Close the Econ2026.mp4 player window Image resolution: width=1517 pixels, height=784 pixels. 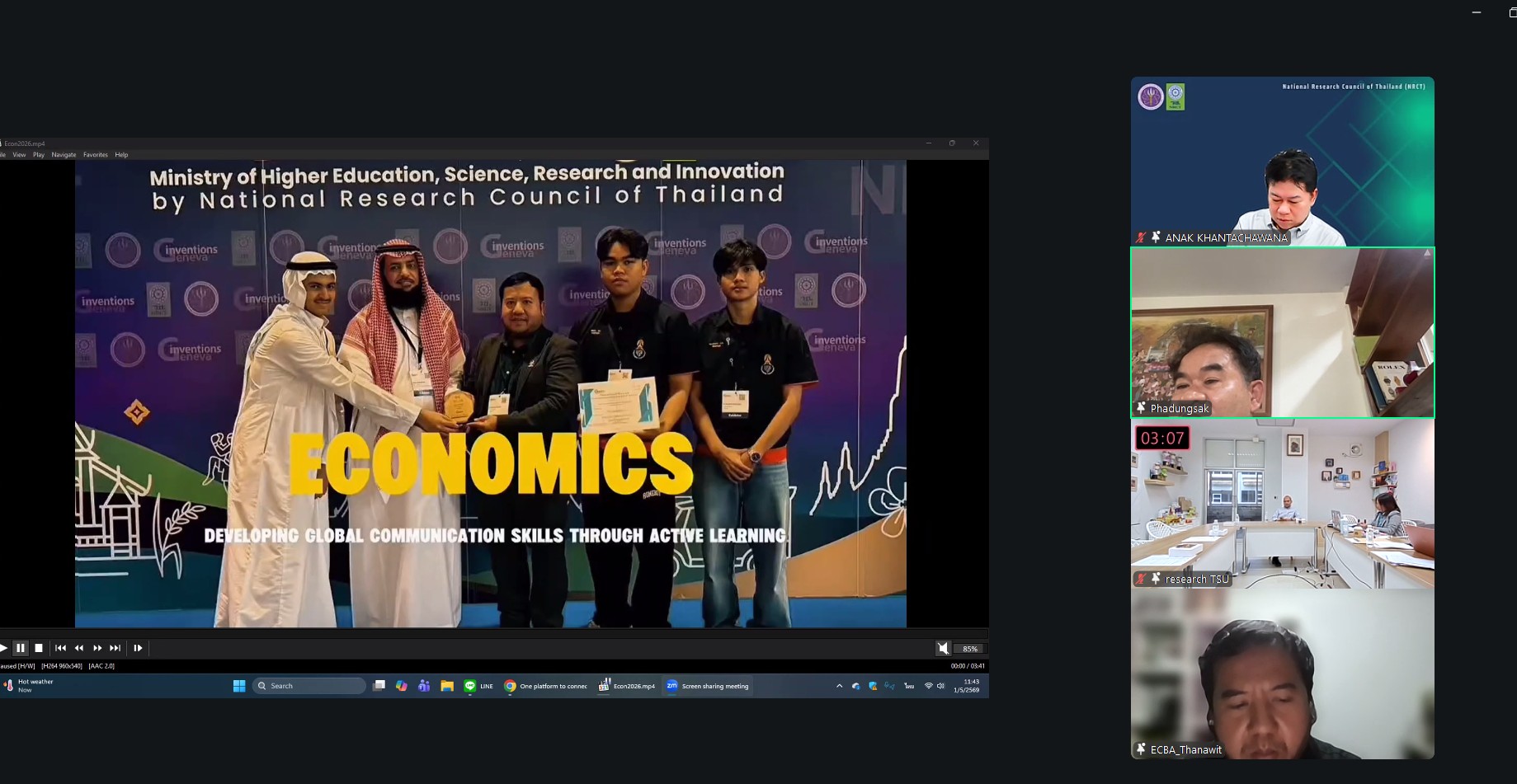(976, 143)
